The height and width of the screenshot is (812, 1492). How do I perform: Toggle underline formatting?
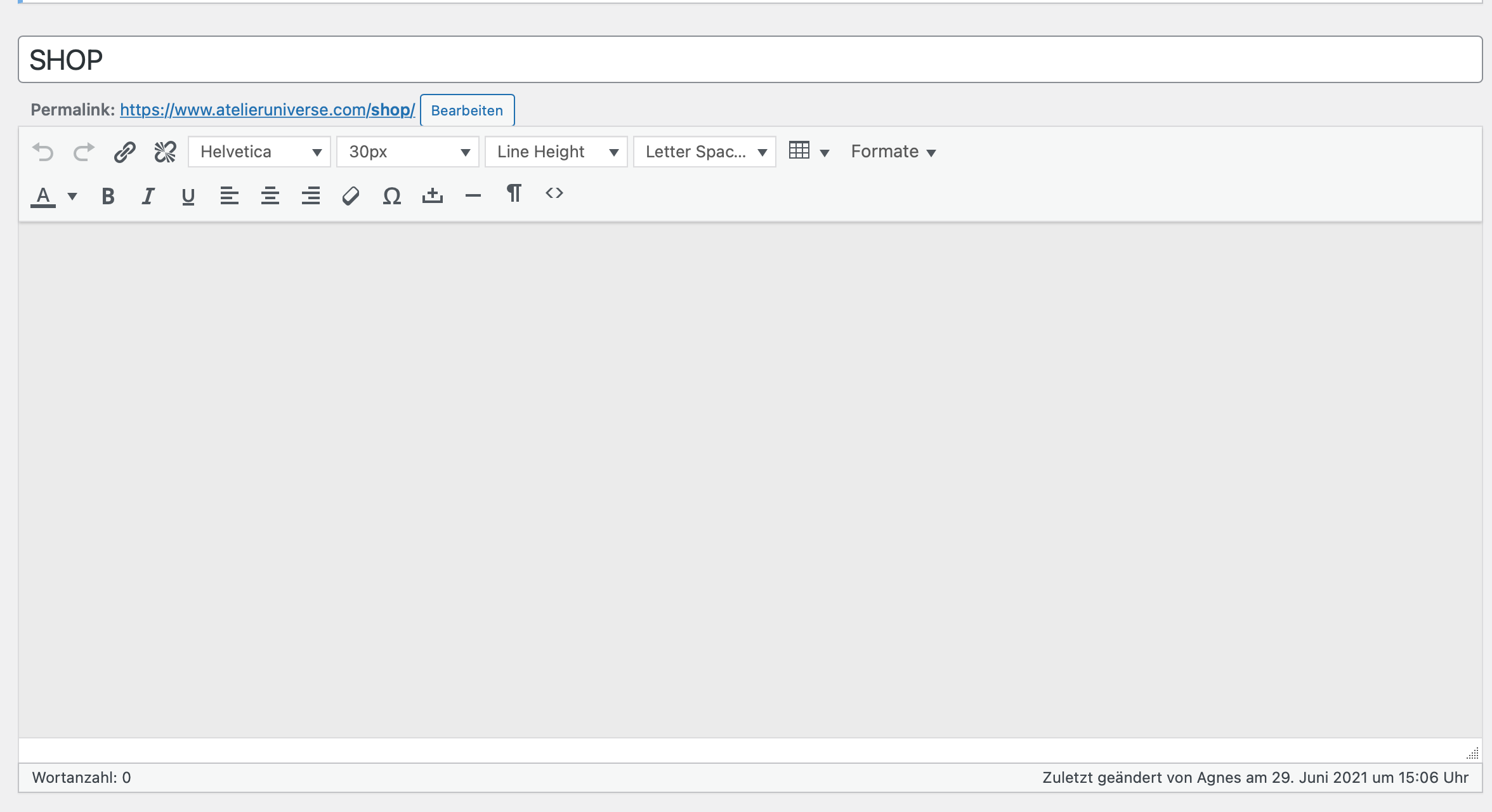click(x=188, y=196)
